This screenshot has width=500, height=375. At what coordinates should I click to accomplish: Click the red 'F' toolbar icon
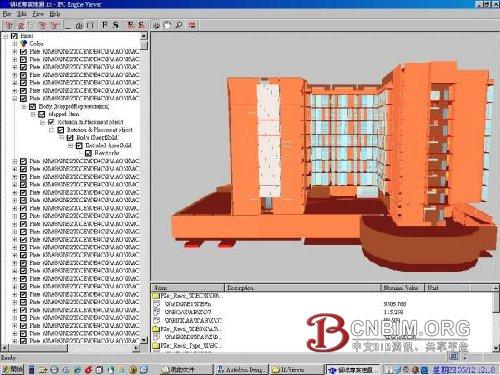coord(131,25)
